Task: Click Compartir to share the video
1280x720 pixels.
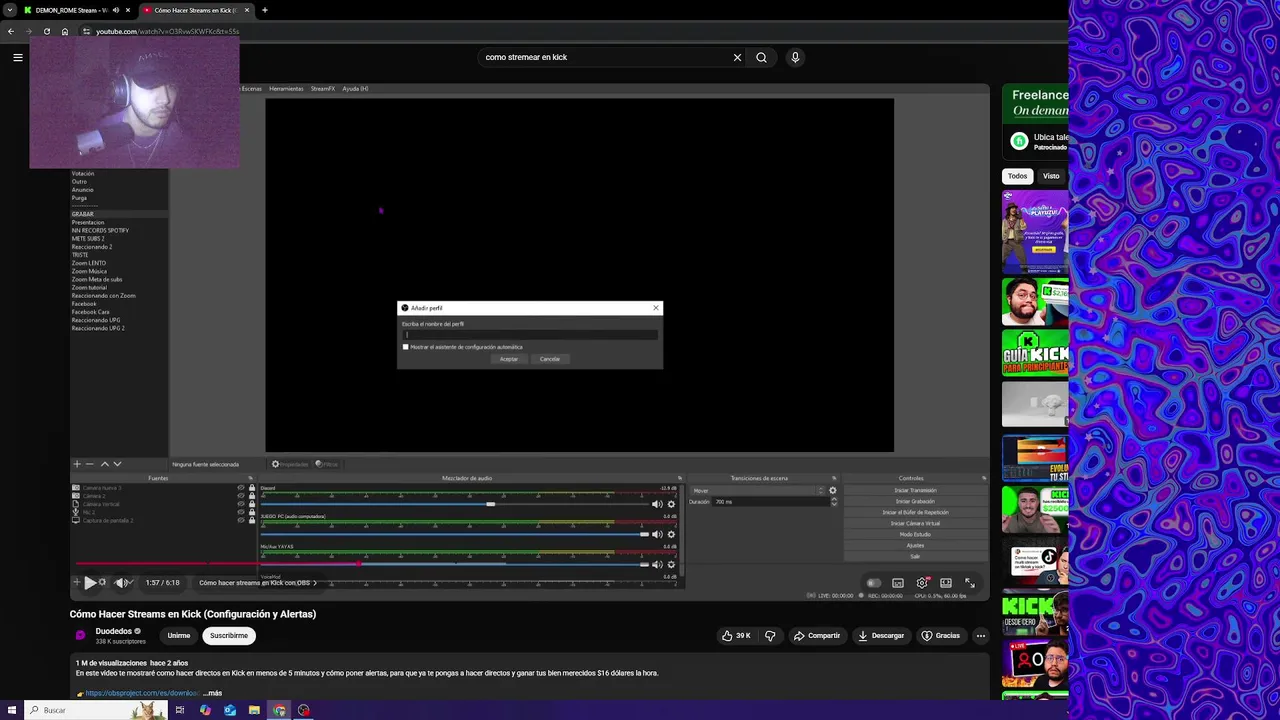Action: click(816, 635)
